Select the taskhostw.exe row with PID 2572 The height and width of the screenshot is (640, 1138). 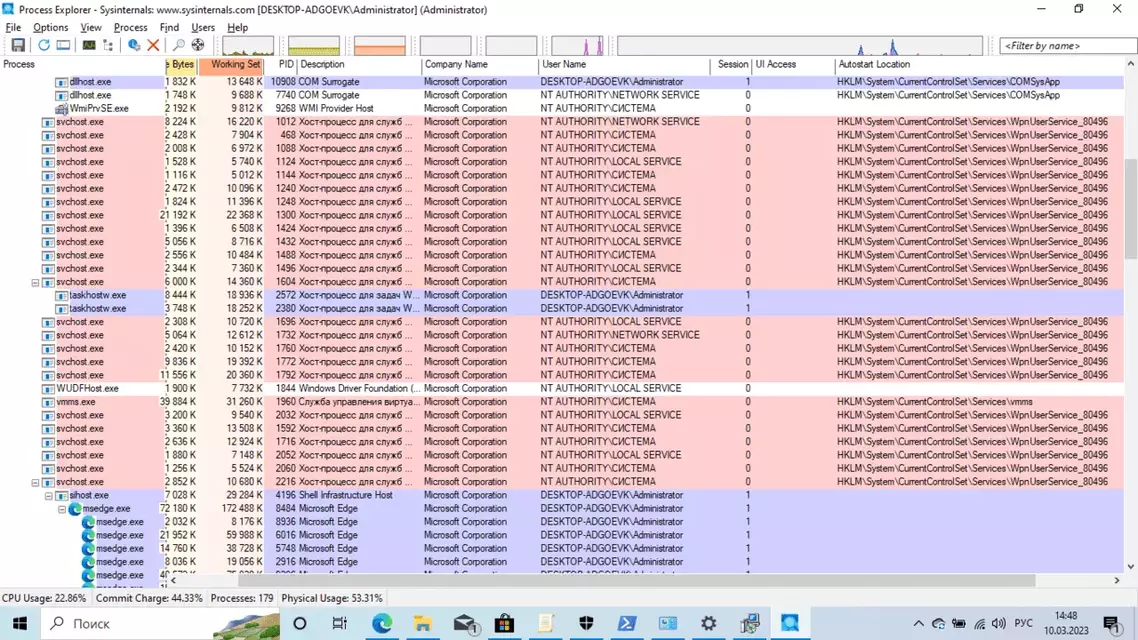point(562,295)
